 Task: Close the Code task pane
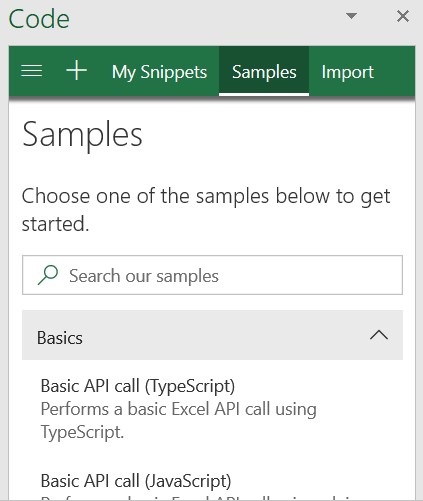[x=403, y=16]
